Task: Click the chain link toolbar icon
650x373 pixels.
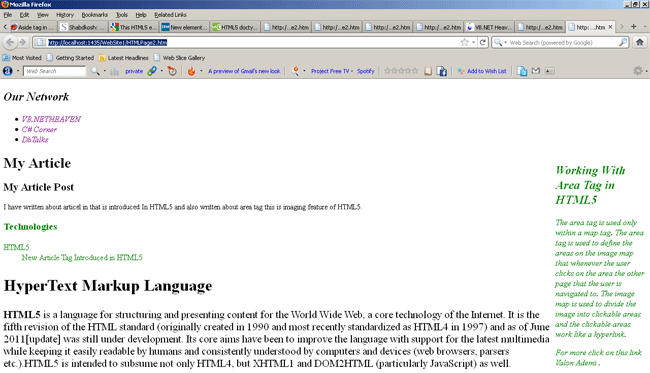Action: (152, 71)
